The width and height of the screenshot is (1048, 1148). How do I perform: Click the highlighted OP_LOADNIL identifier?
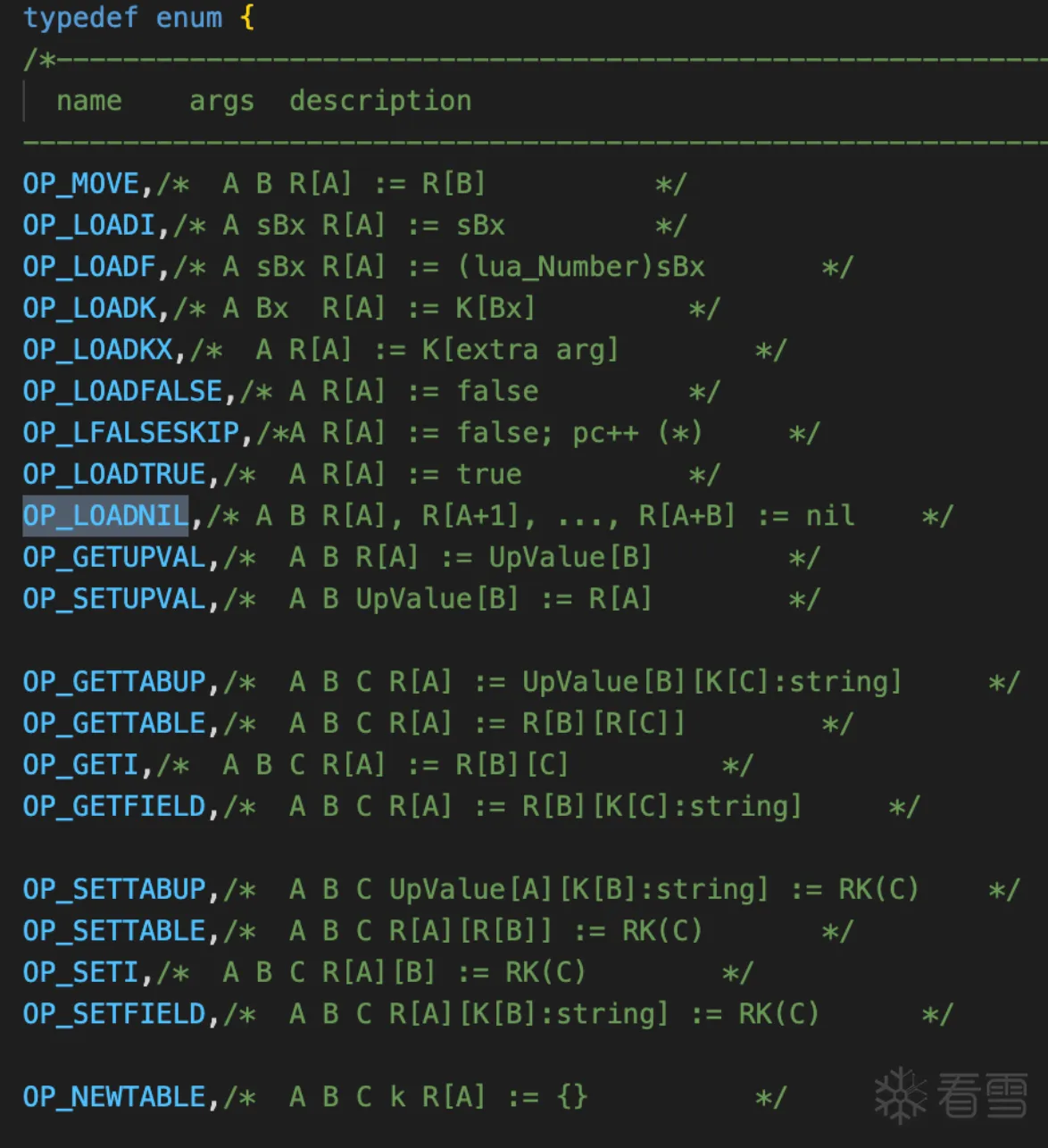[x=106, y=515]
